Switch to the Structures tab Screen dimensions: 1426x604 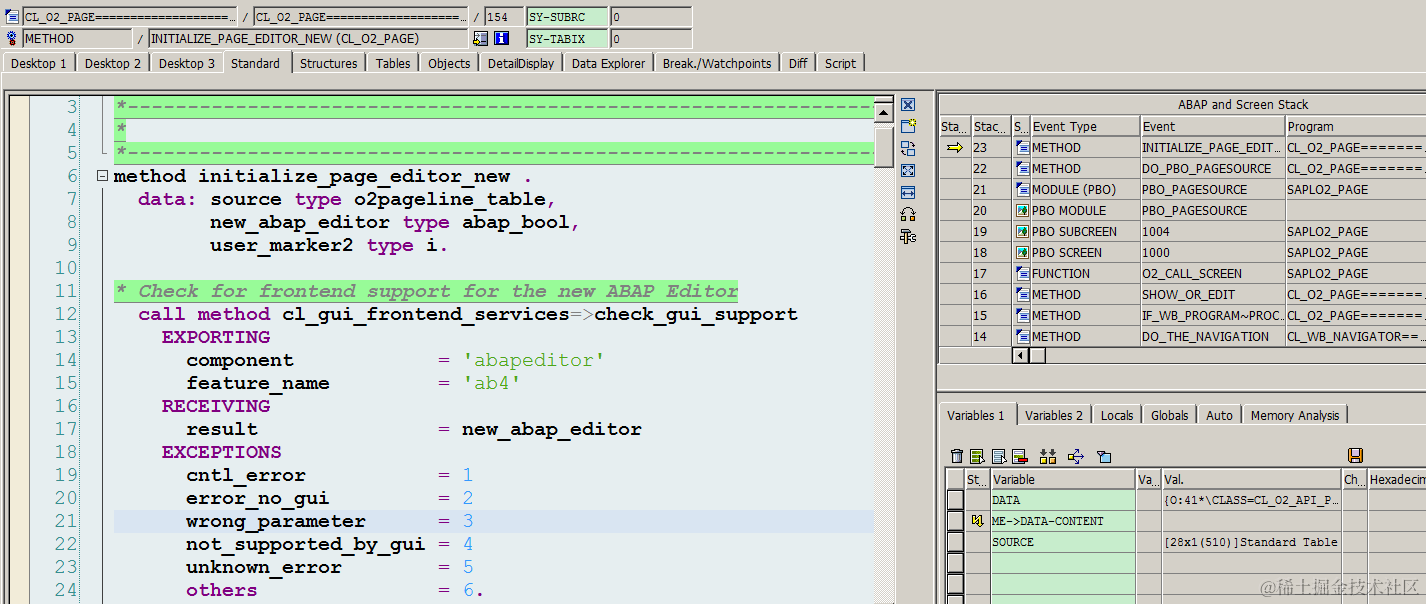pos(328,63)
